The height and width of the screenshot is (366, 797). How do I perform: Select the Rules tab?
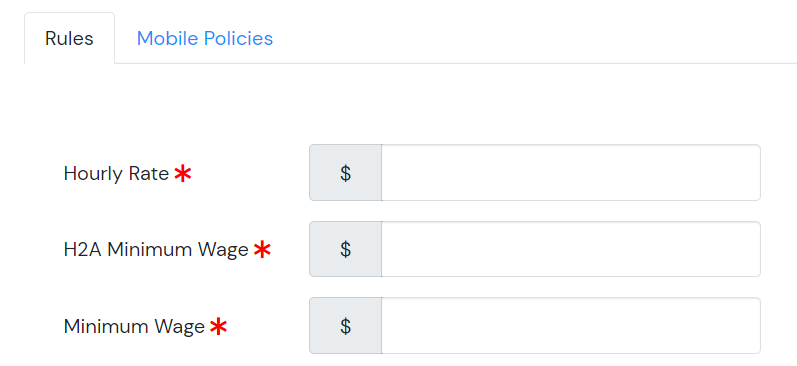click(69, 38)
